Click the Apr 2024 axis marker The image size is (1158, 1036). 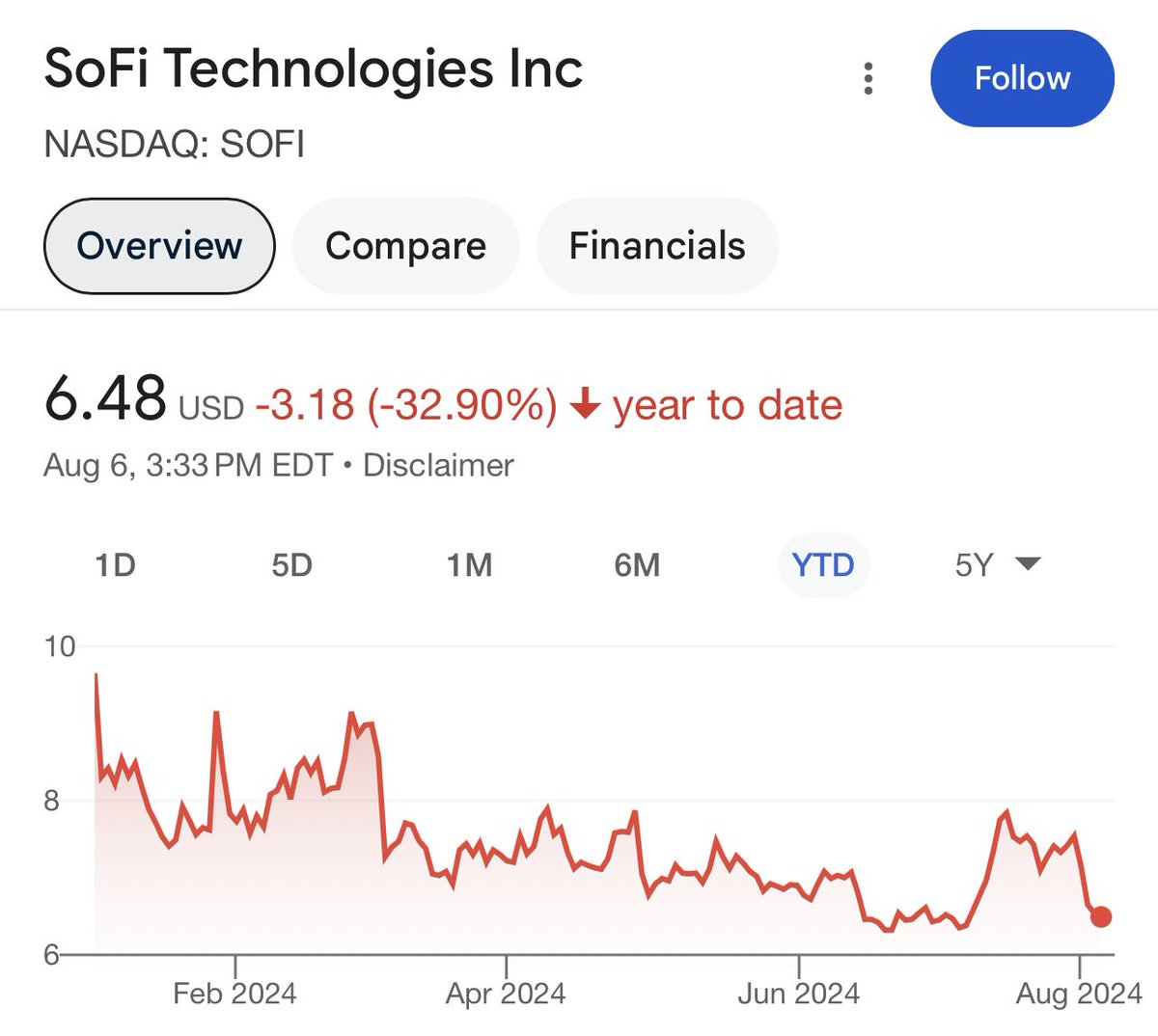tap(506, 993)
